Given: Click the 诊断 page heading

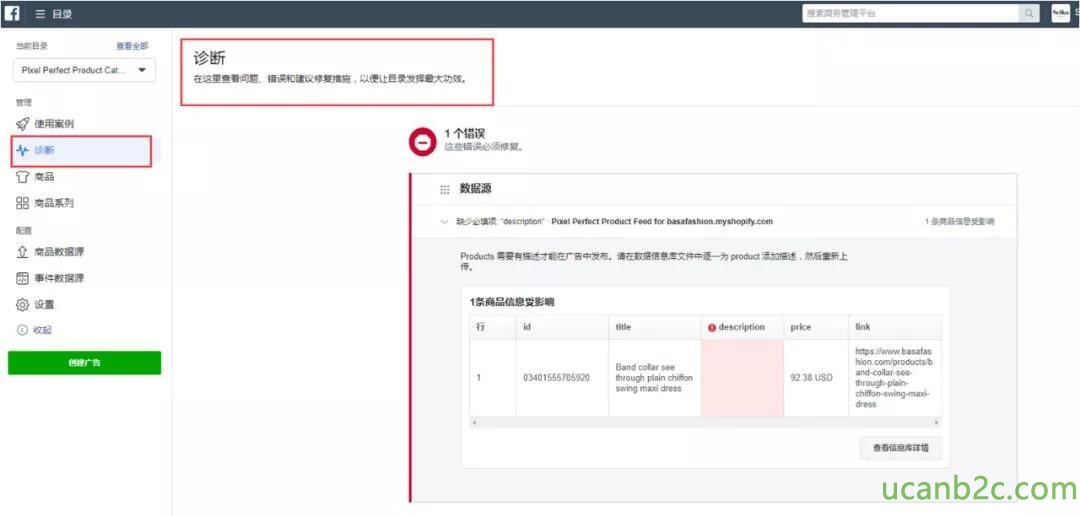Looking at the screenshot, I should click(x=209, y=58).
